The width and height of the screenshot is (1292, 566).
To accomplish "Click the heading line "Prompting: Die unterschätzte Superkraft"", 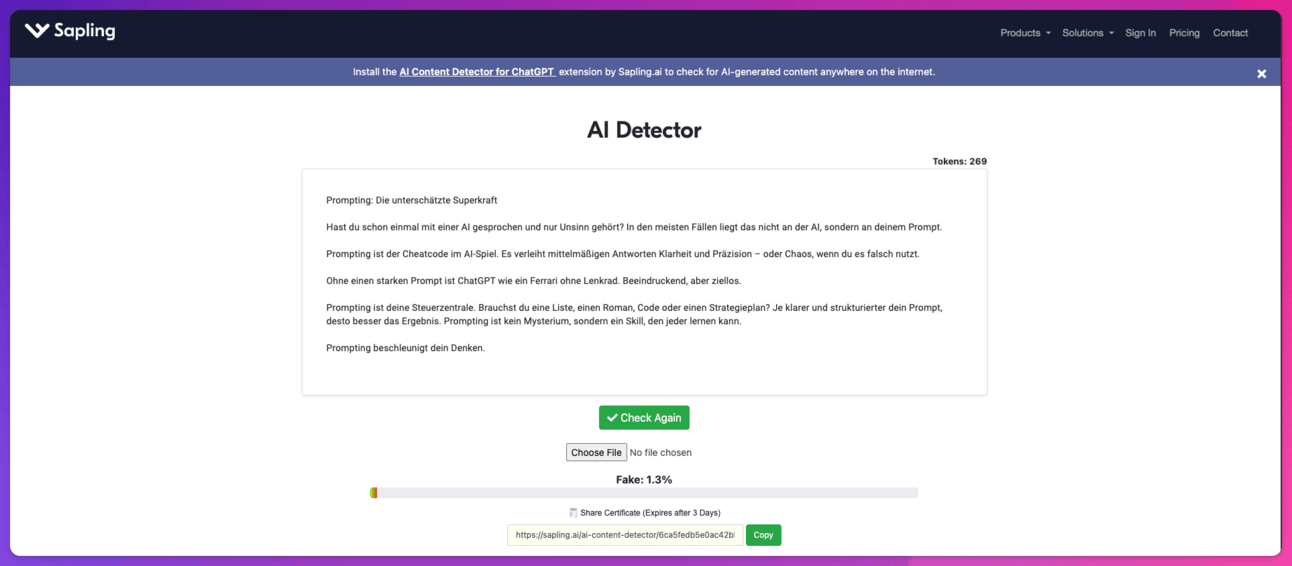I will [x=411, y=201].
